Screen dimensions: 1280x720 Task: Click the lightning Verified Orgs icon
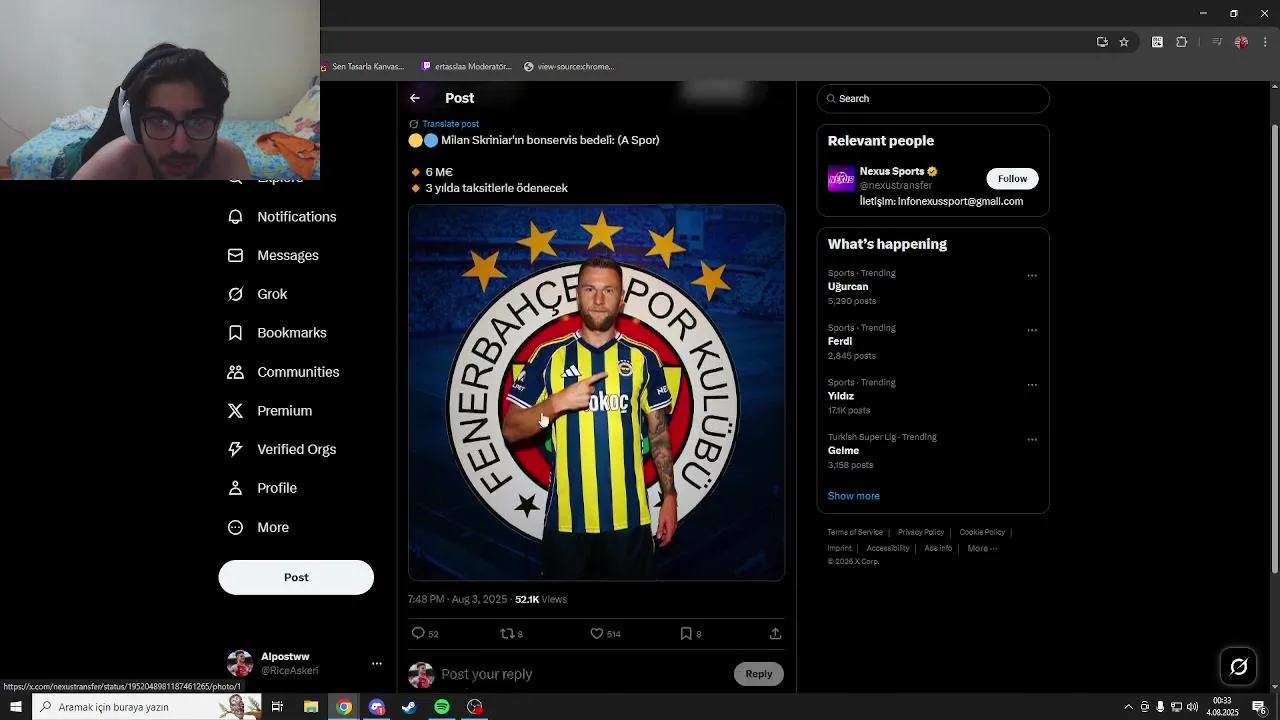pos(235,450)
